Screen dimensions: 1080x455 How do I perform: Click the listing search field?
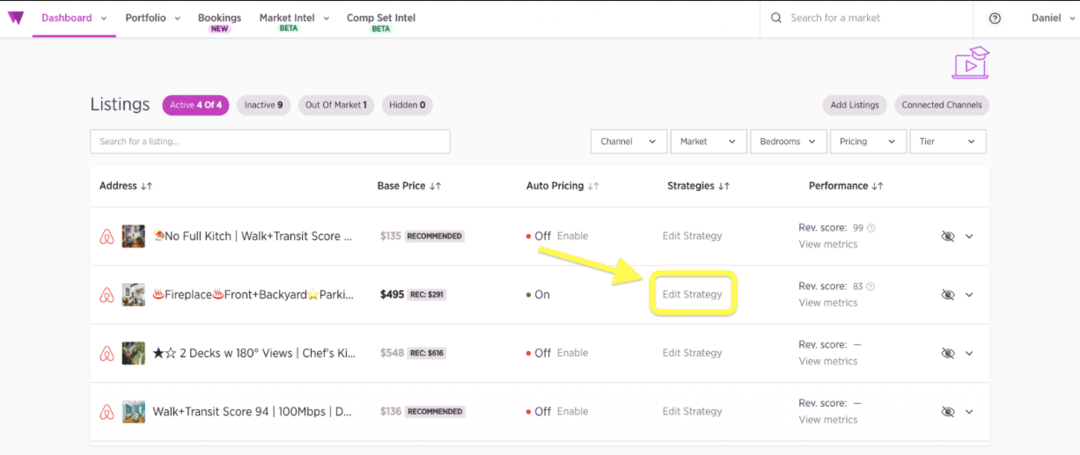269,142
